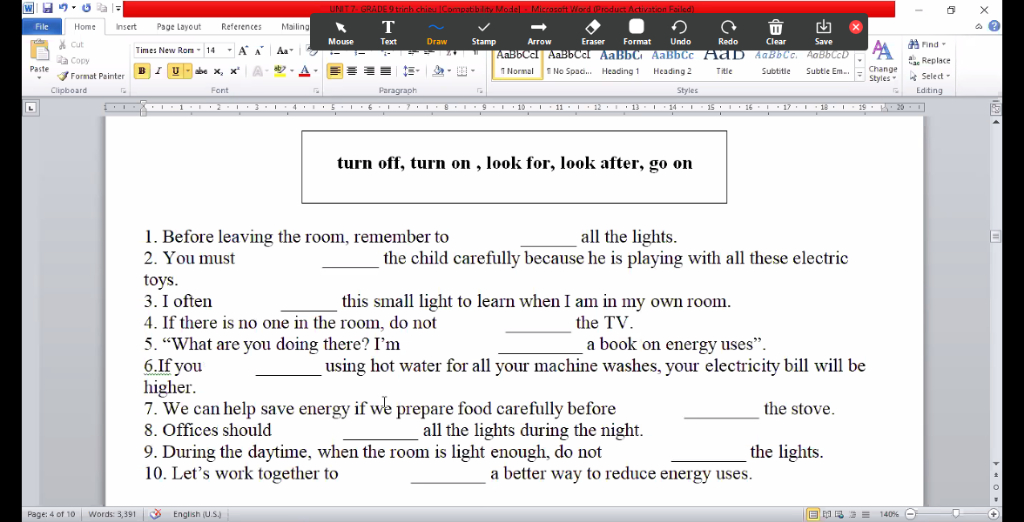Undo typing in Quick Access Toolbar
The image size is (1024, 522).
point(63,8)
